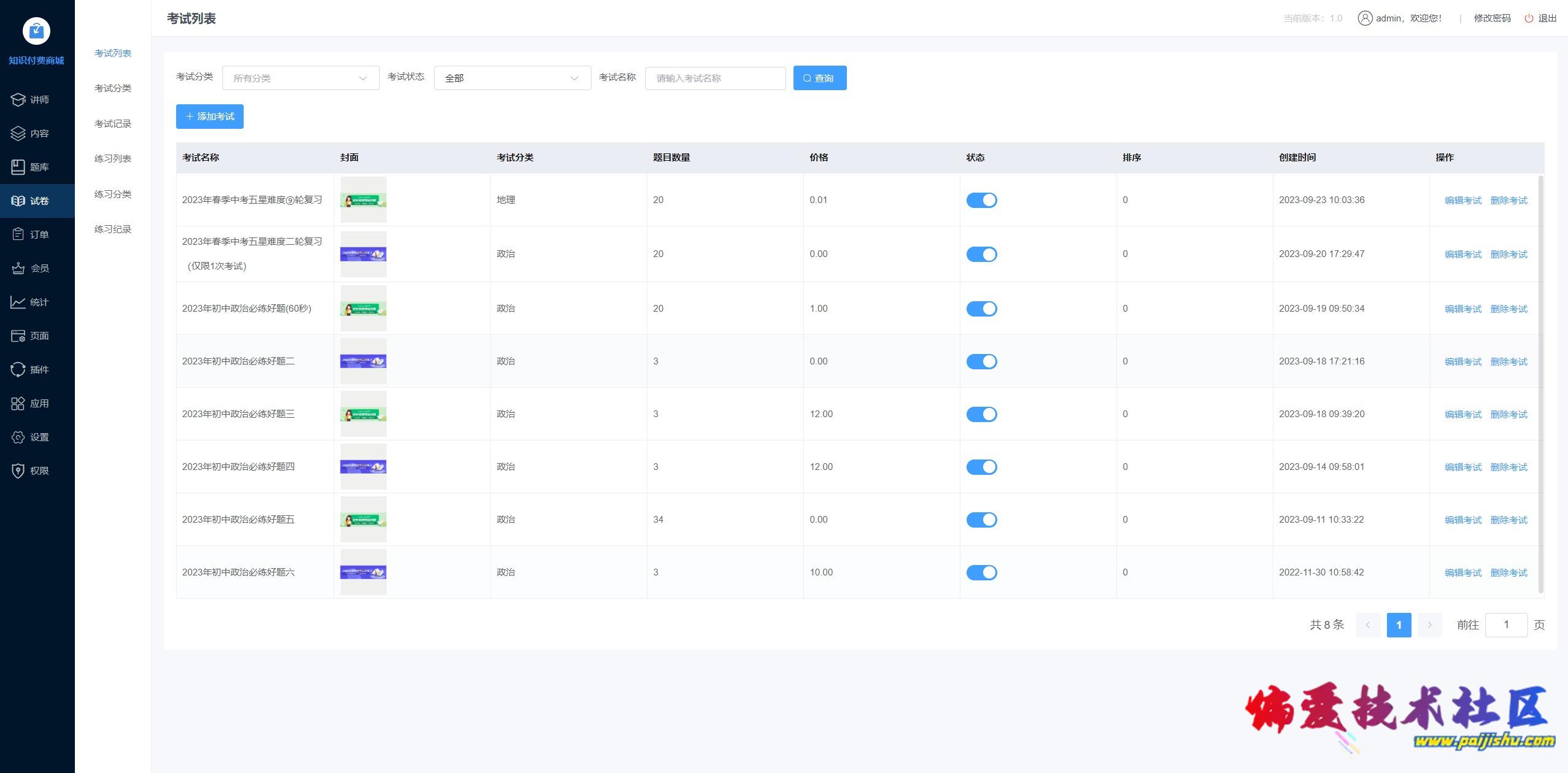Open 练习纪录 submenu item
This screenshot has width=1568, height=773.
[x=113, y=229]
